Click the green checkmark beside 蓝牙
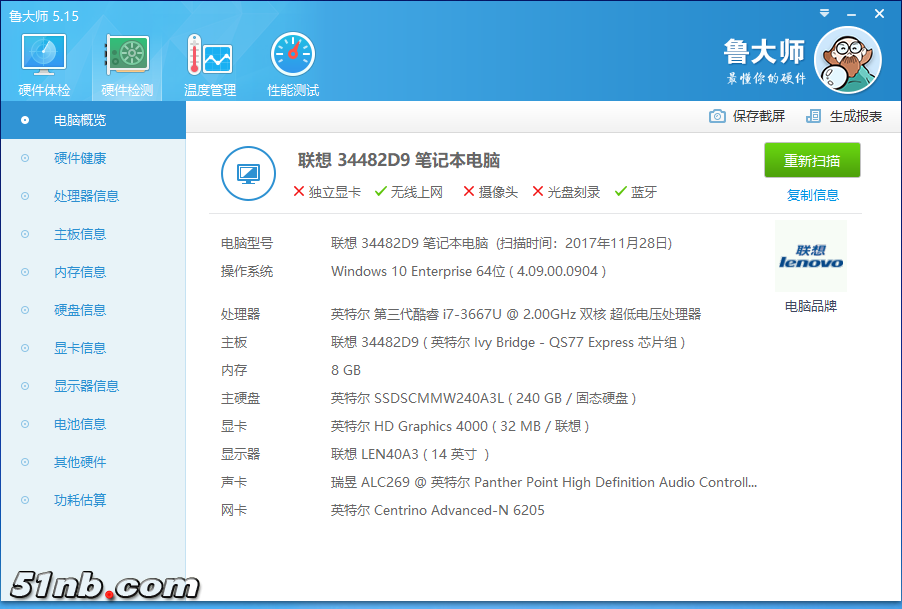 [622, 191]
